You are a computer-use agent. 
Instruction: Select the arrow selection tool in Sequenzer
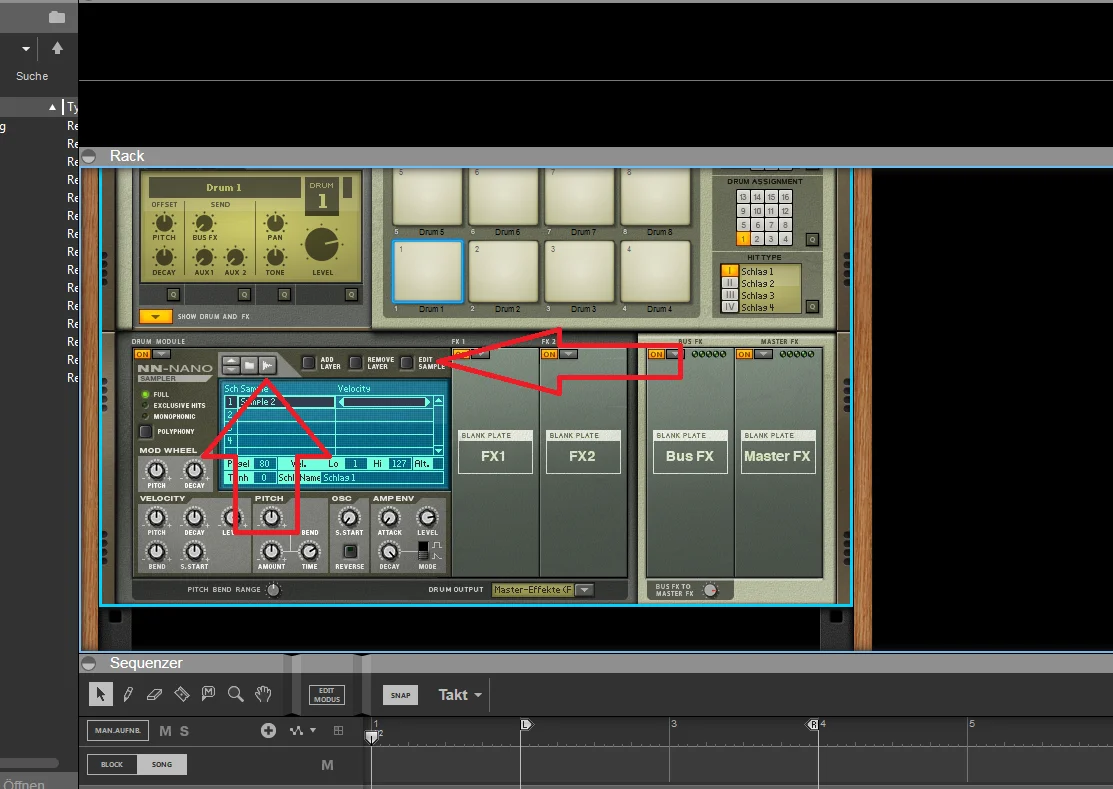click(x=101, y=694)
